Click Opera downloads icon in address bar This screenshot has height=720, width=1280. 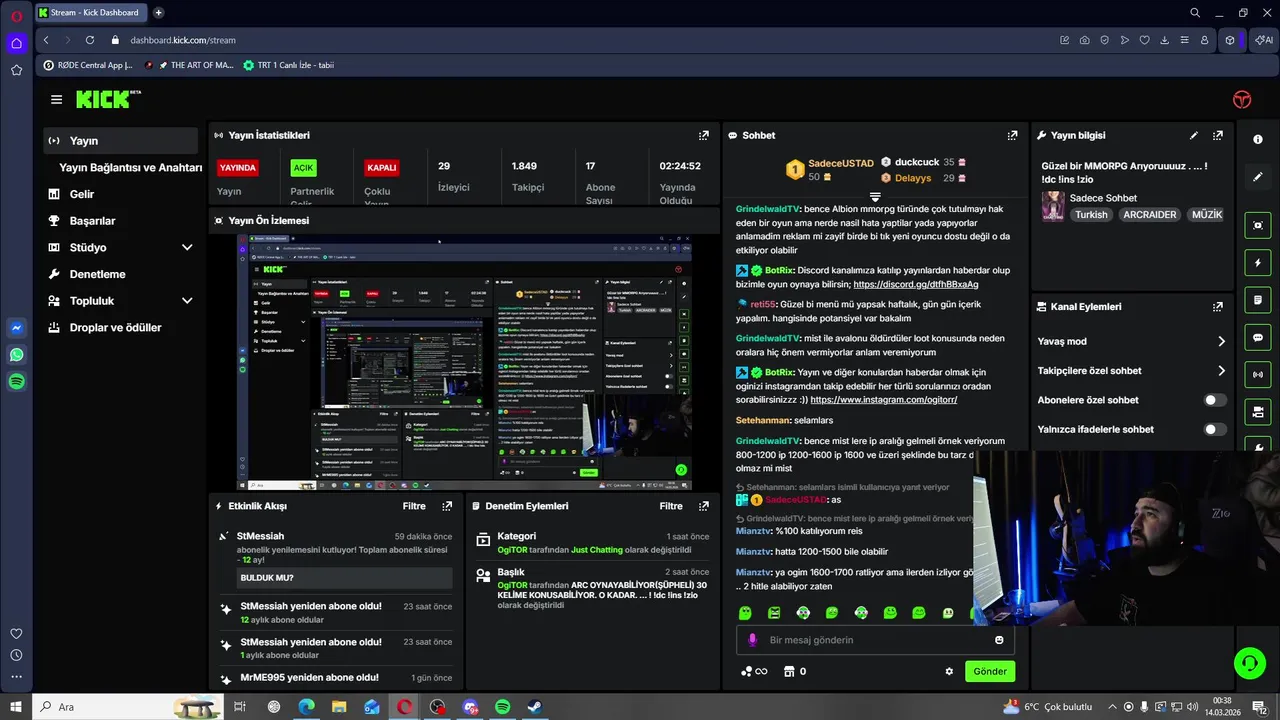coord(1164,40)
